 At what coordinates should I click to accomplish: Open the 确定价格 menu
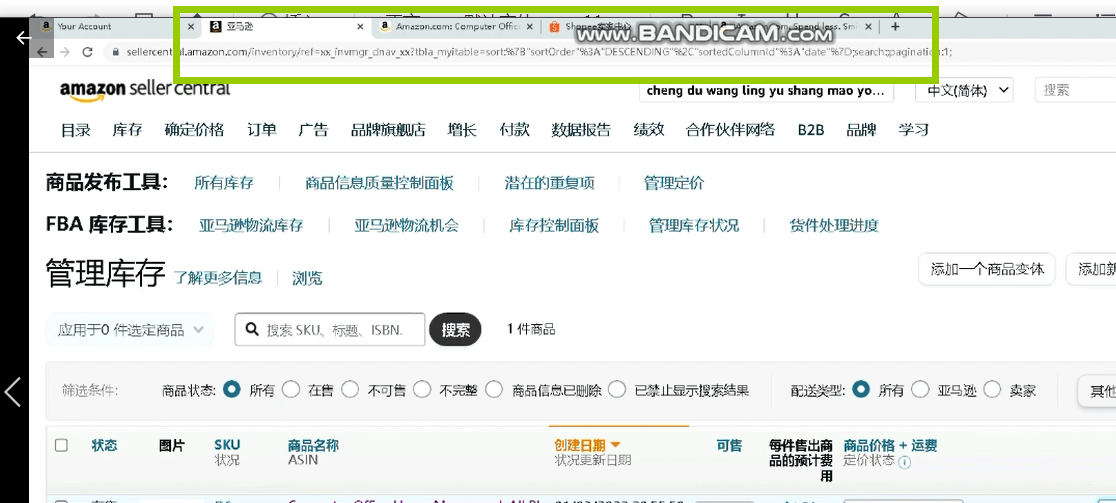[194, 129]
